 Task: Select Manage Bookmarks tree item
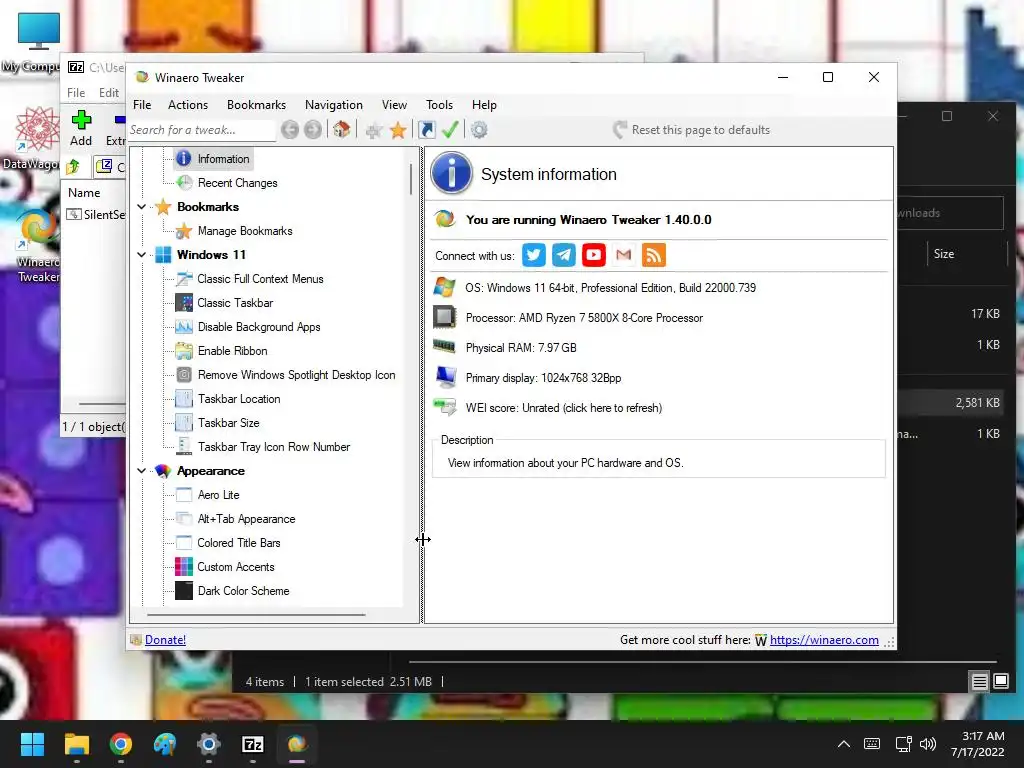[245, 231]
